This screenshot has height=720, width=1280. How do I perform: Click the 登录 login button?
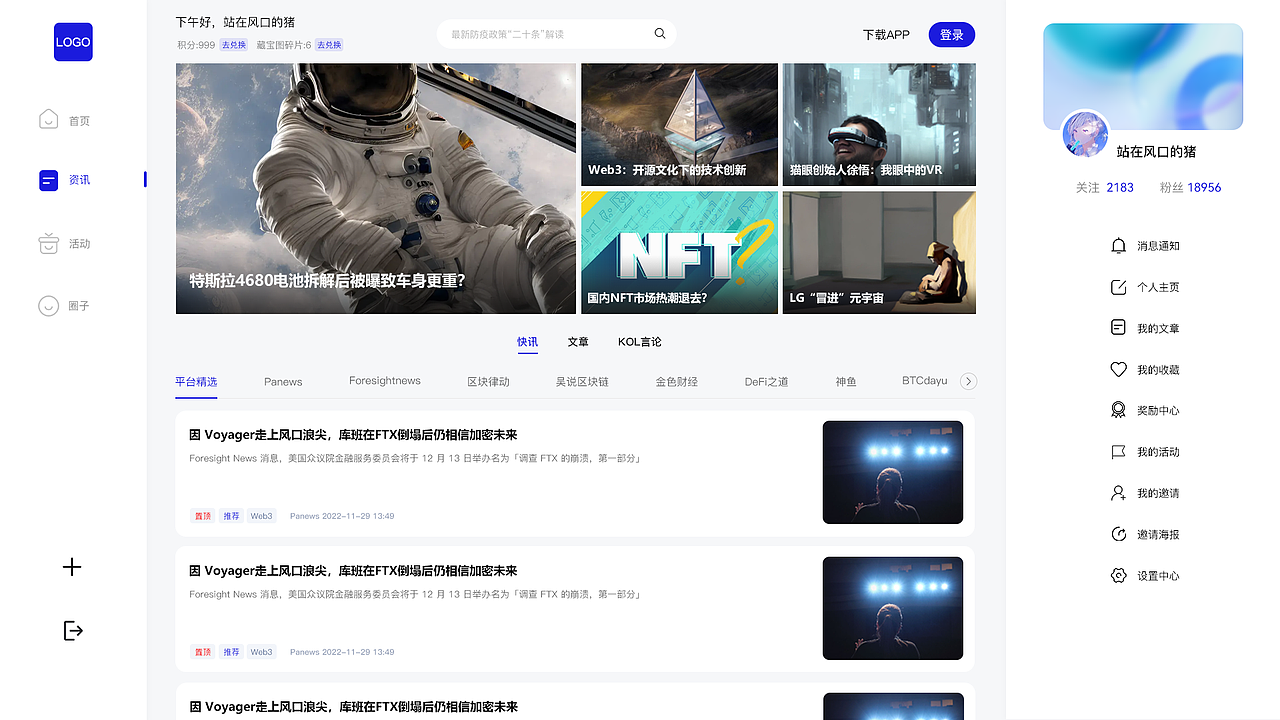(x=952, y=35)
